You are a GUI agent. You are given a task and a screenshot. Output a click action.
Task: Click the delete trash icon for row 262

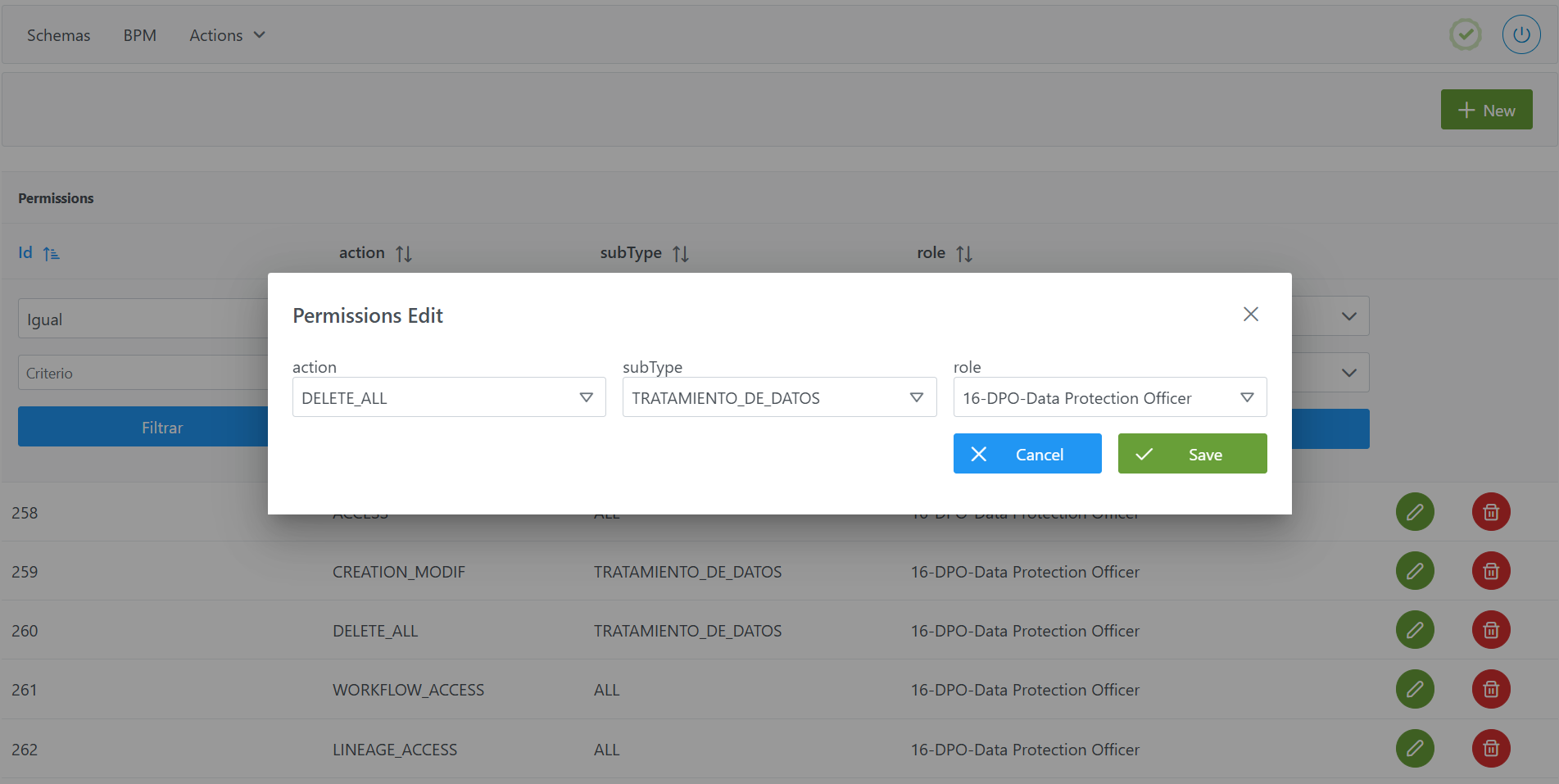tap(1490, 749)
